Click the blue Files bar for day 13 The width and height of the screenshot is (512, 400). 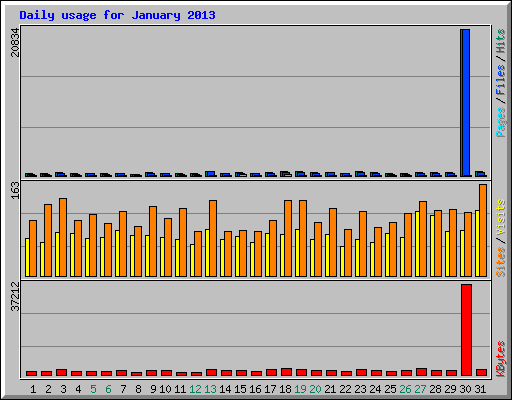pos(211,174)
